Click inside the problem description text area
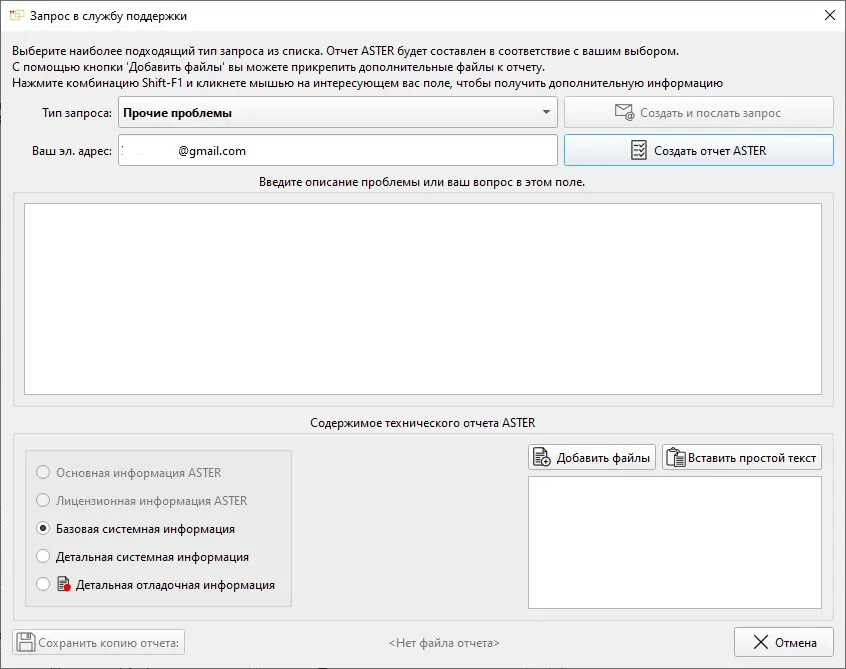Image resolution: width=846 pixels, height=669 pixels. [422, 299]
